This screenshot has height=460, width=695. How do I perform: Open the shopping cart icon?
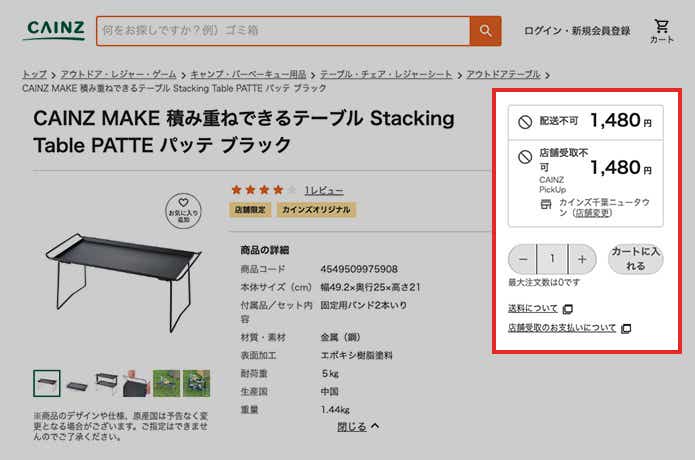click(x=662, y=31)
